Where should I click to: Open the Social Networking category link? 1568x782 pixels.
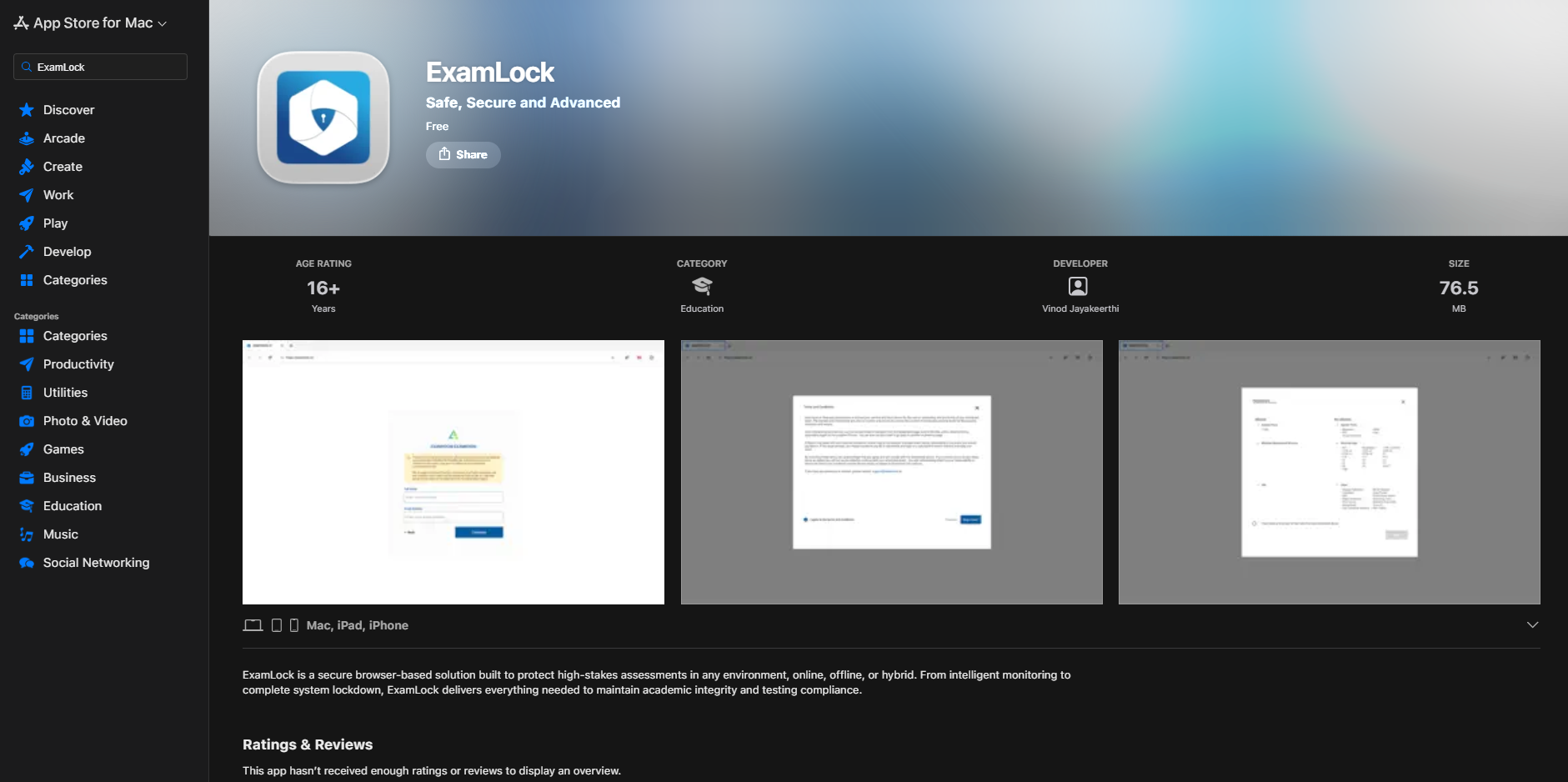(x=96, y=563)
